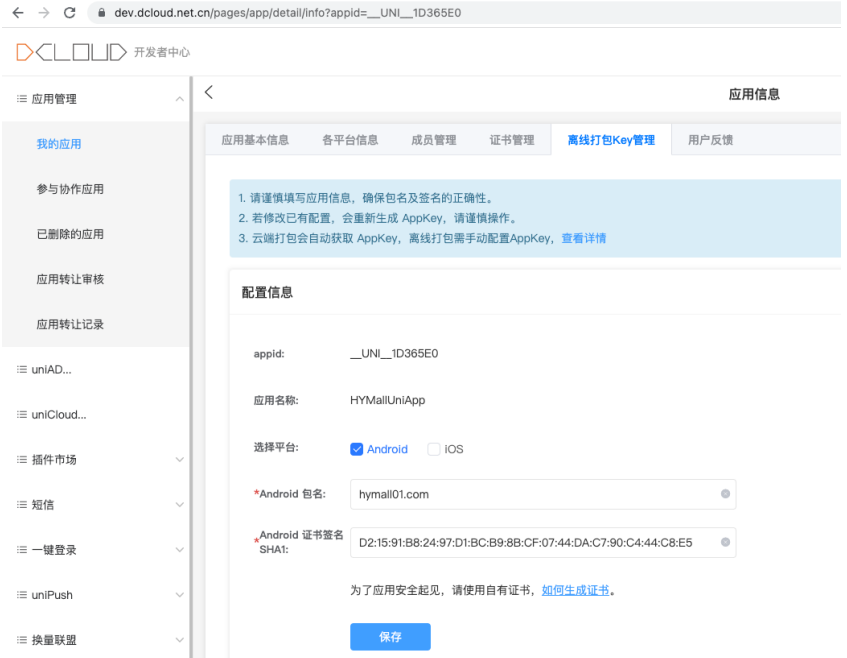The image size is (847, 658).
Task: Click the browser forward arrow
Action: pos(44,13)
